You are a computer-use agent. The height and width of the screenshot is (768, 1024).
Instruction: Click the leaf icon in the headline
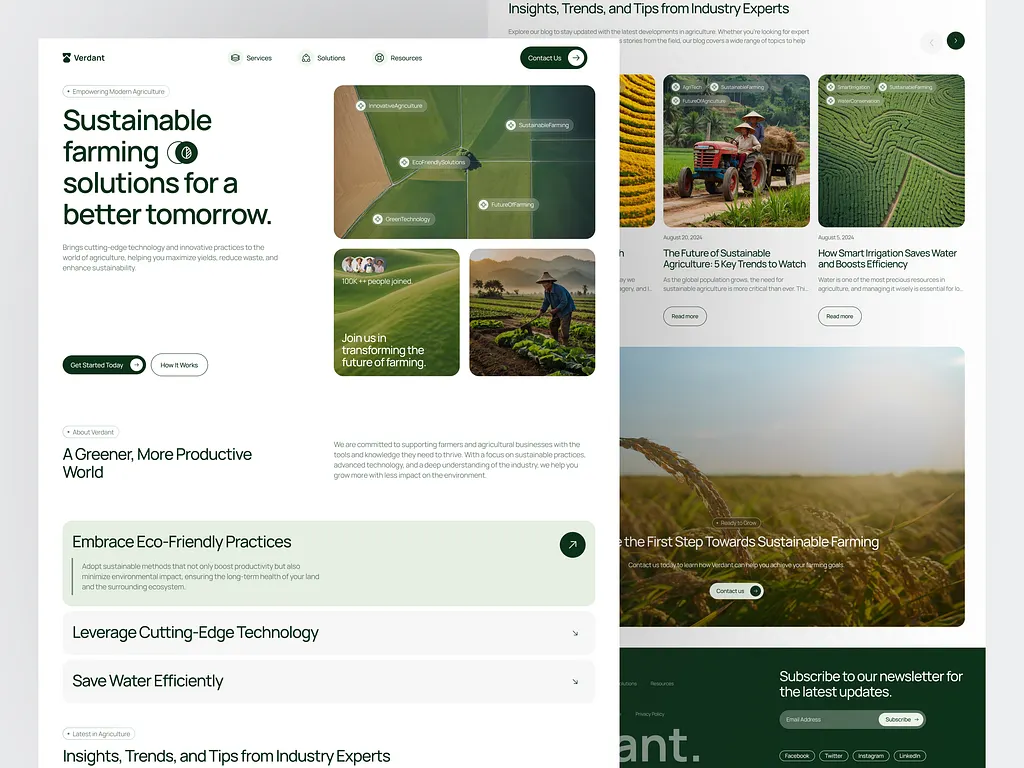pos(182,153)
